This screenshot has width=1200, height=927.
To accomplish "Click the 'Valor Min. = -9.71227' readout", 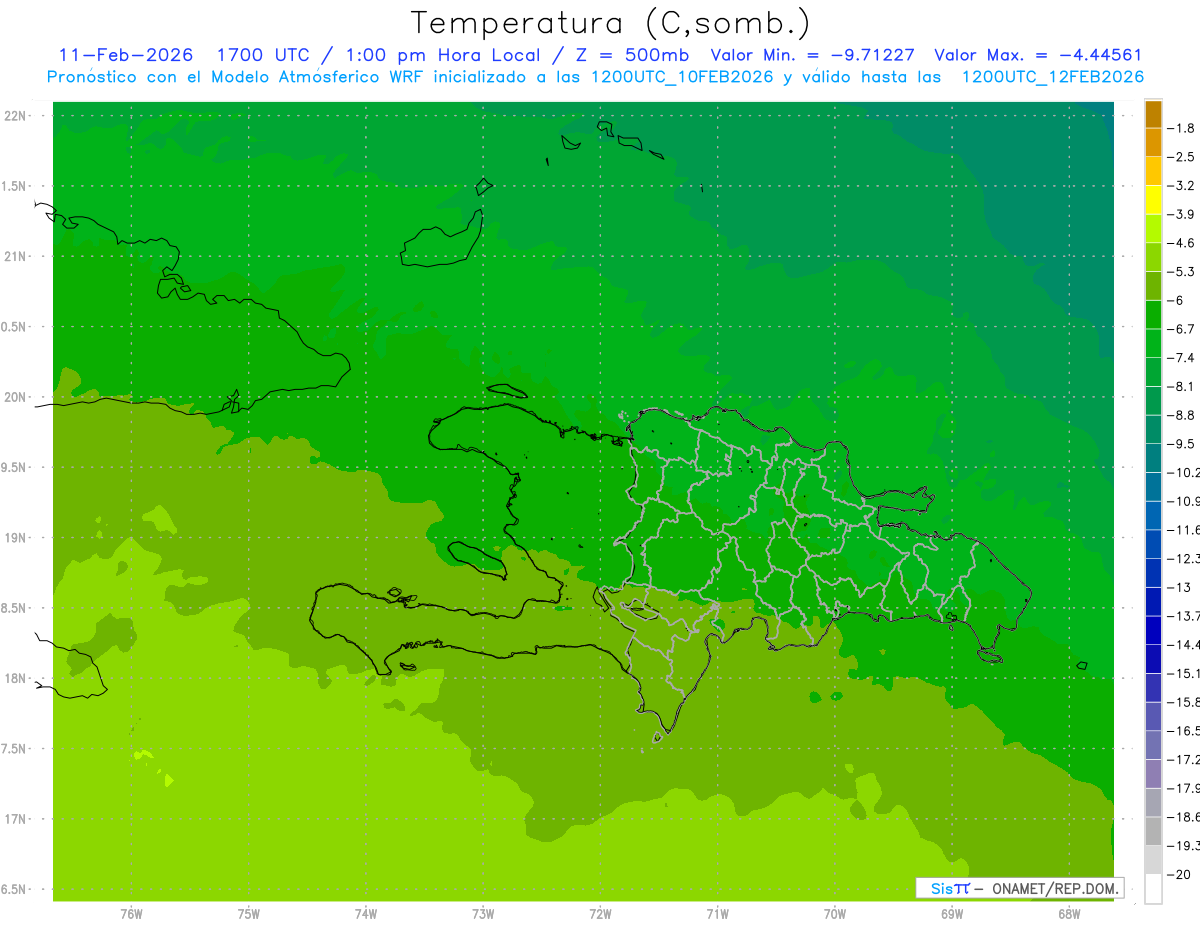I will tap(812, 56).
